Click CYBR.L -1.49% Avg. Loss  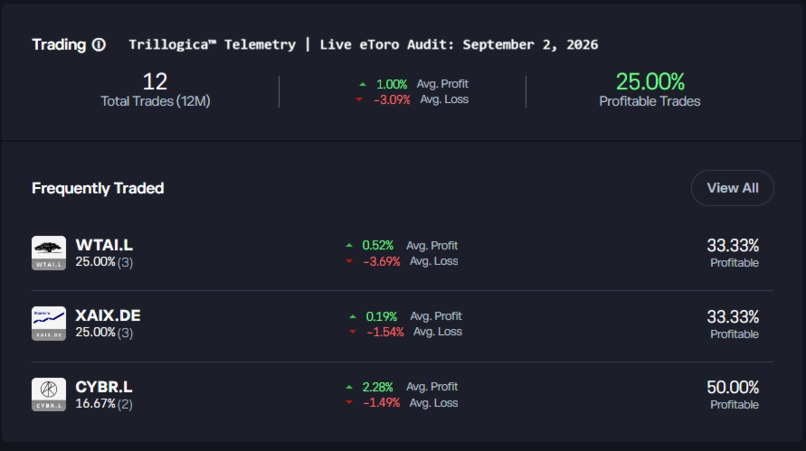381,403
